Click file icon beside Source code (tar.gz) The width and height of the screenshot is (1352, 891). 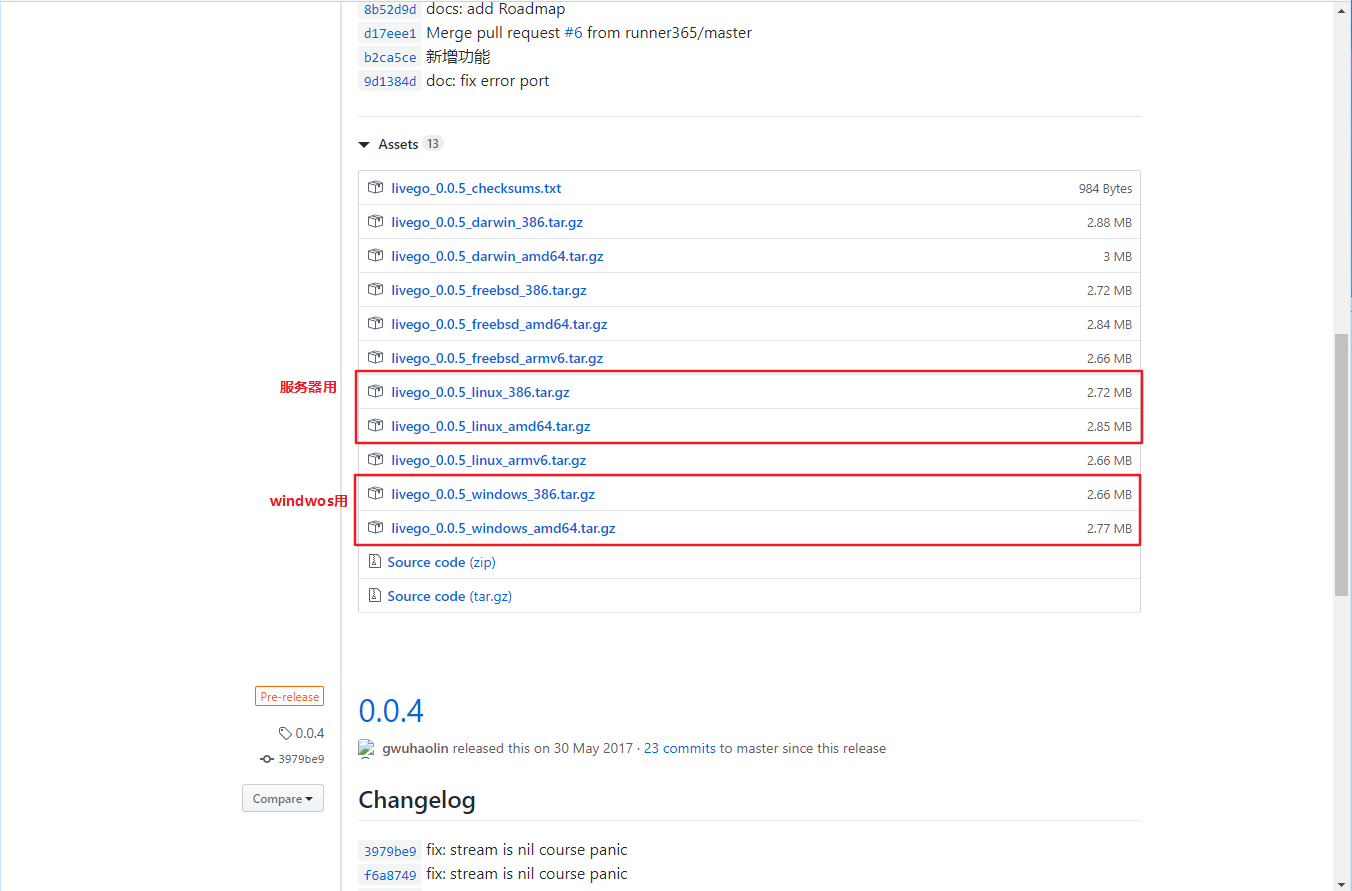coord(374,596)
